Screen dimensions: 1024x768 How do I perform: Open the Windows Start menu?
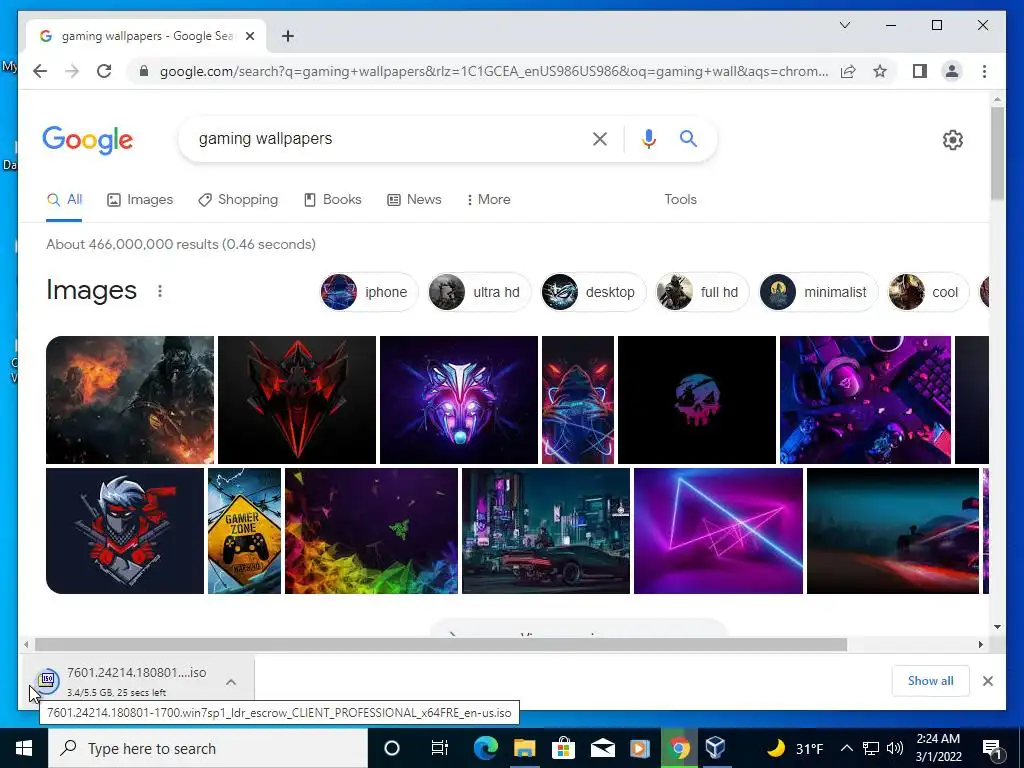[x=24, y=748]
